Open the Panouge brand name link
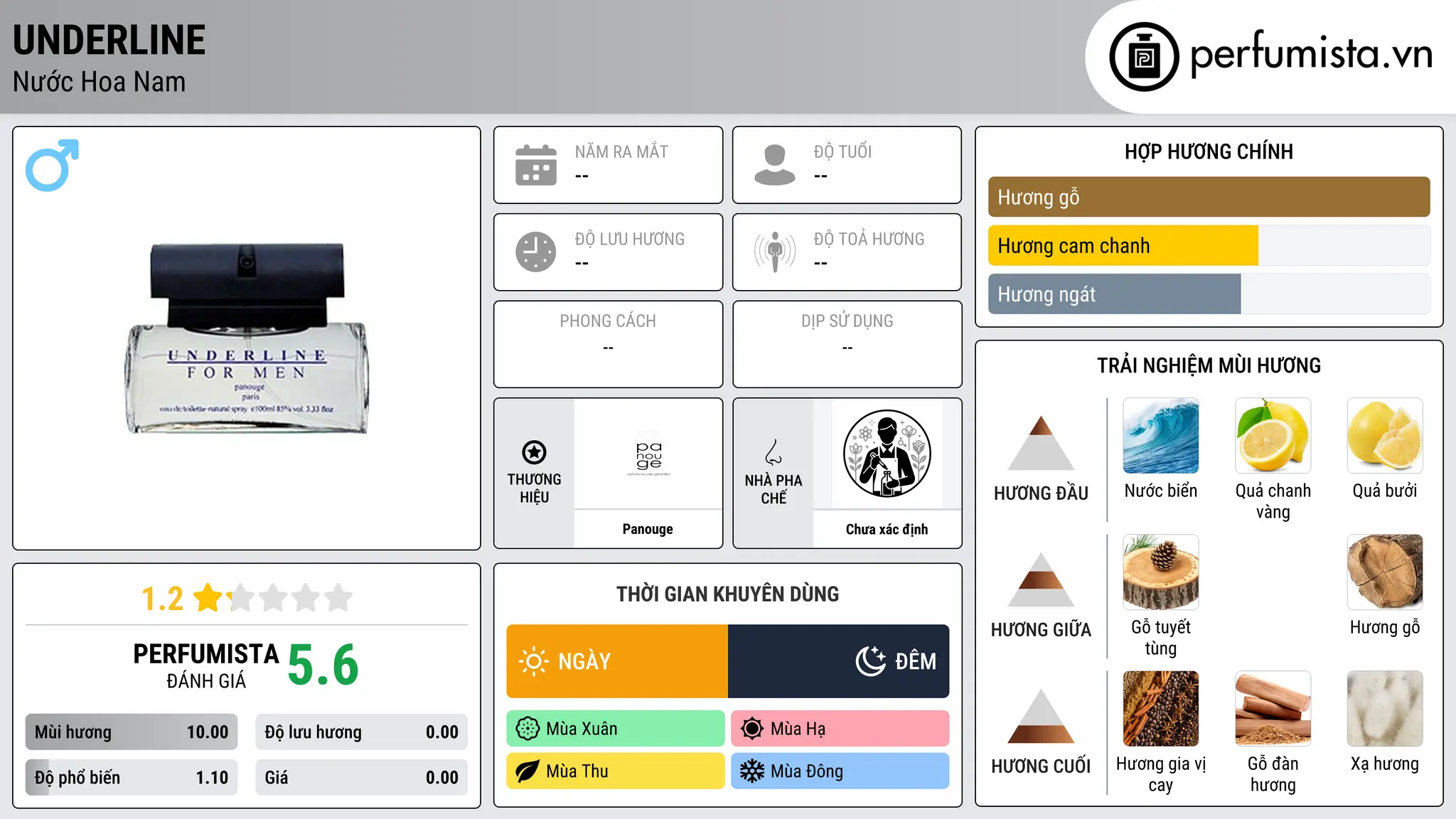The height and width of the screenshot is (819, 1456). click(648, 529)
